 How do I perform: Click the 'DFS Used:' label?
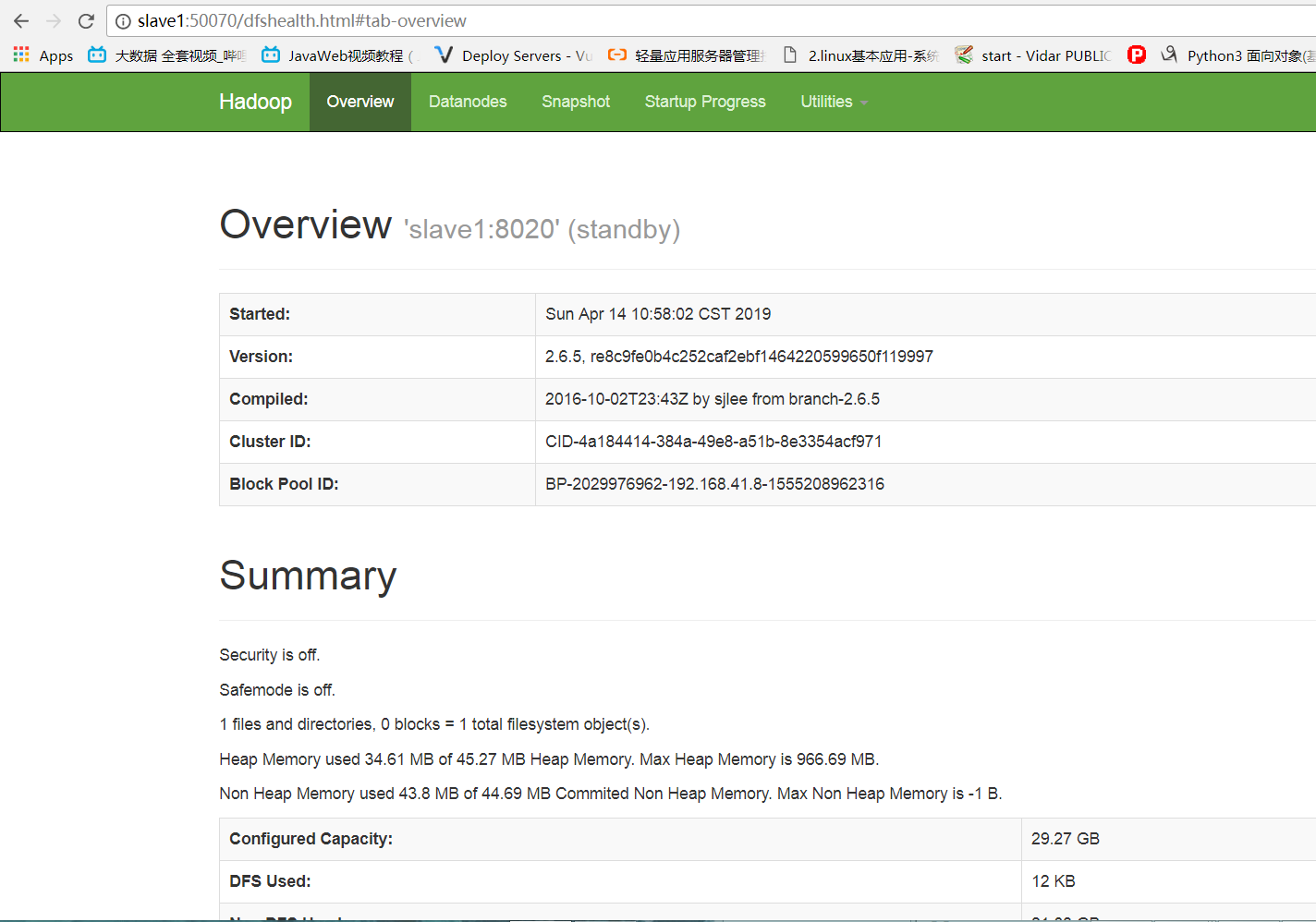270,881
